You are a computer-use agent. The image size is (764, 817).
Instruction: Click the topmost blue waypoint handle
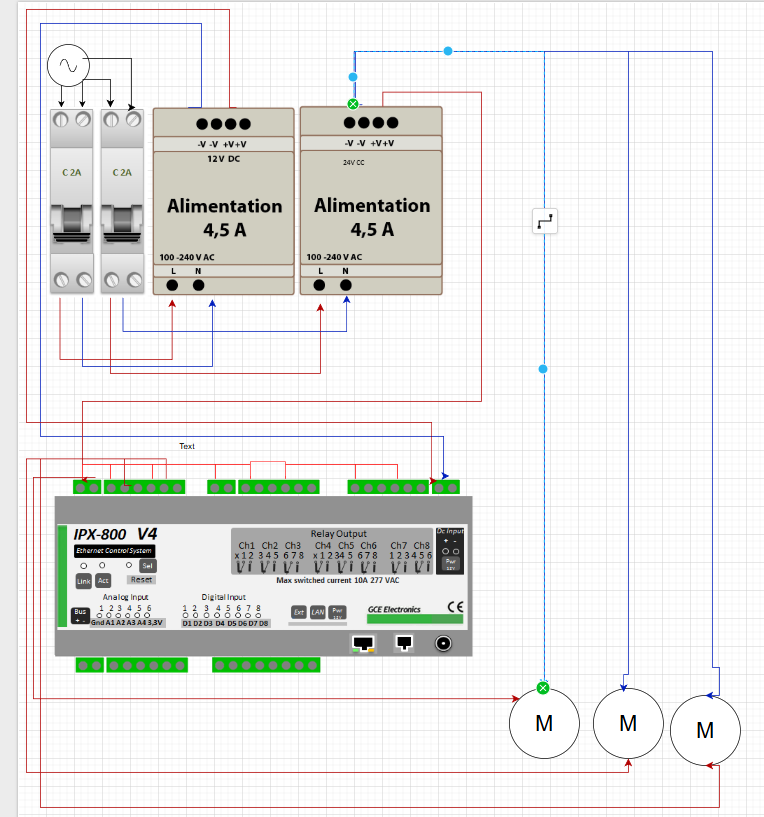(x=448, y=50)
